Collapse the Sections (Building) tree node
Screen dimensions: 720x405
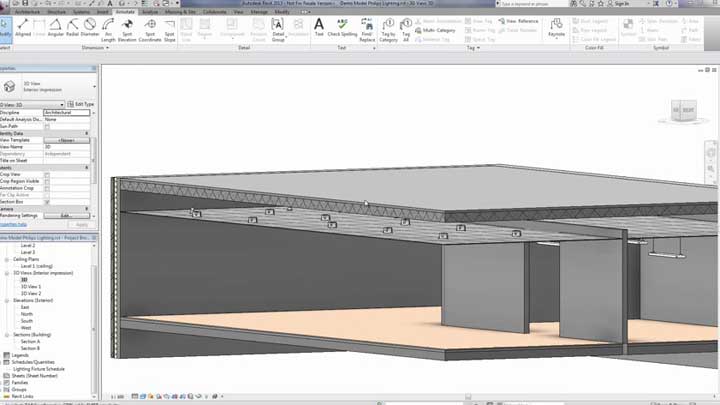click(6, 333)
